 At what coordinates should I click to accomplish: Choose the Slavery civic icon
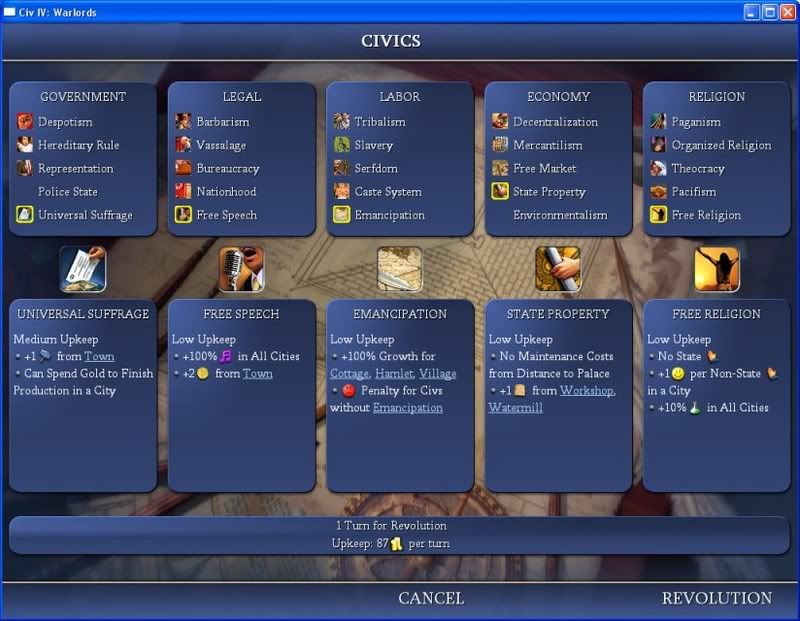point(341,145)
